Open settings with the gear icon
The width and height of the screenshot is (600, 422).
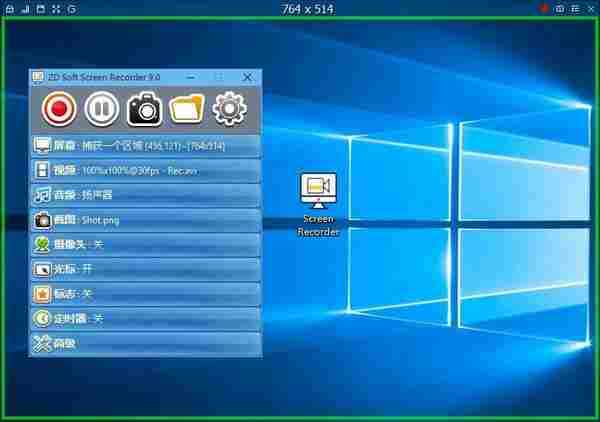coord(230,107)
